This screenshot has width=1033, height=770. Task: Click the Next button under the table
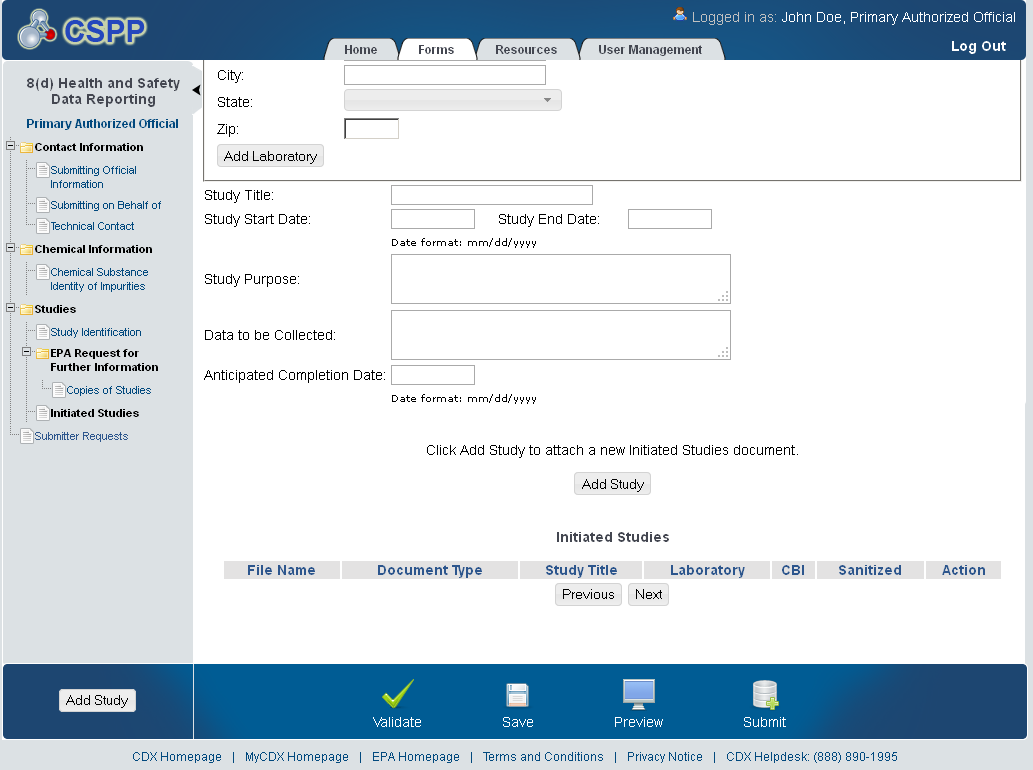tap(648, 594)
